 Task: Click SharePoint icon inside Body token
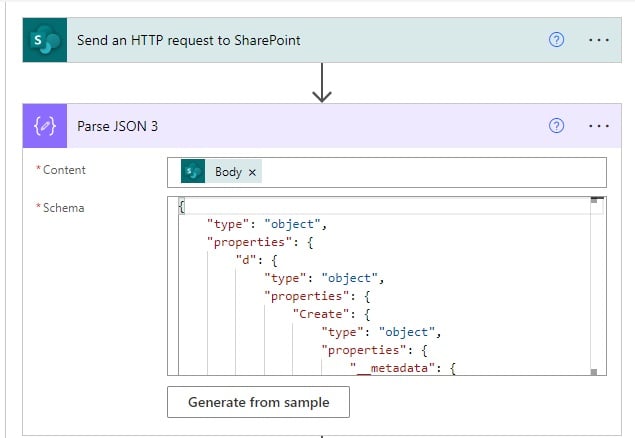(x=193, y=172)
